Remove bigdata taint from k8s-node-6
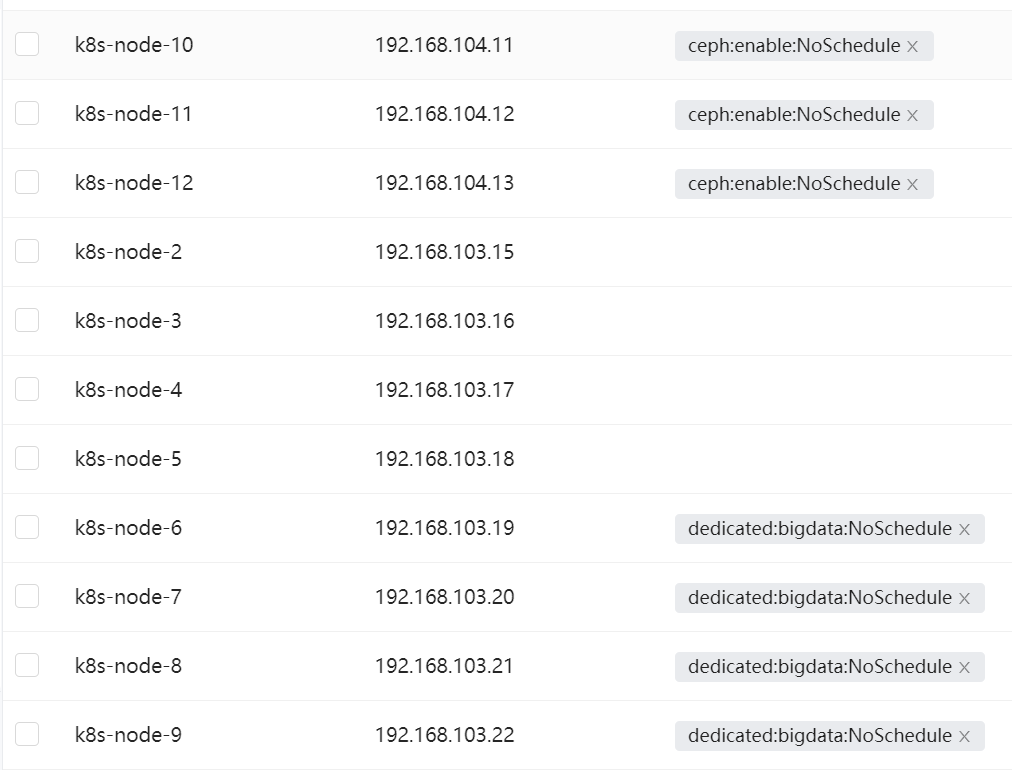Viewport: 1012px width, 770px height. click(x=964, y=529)
